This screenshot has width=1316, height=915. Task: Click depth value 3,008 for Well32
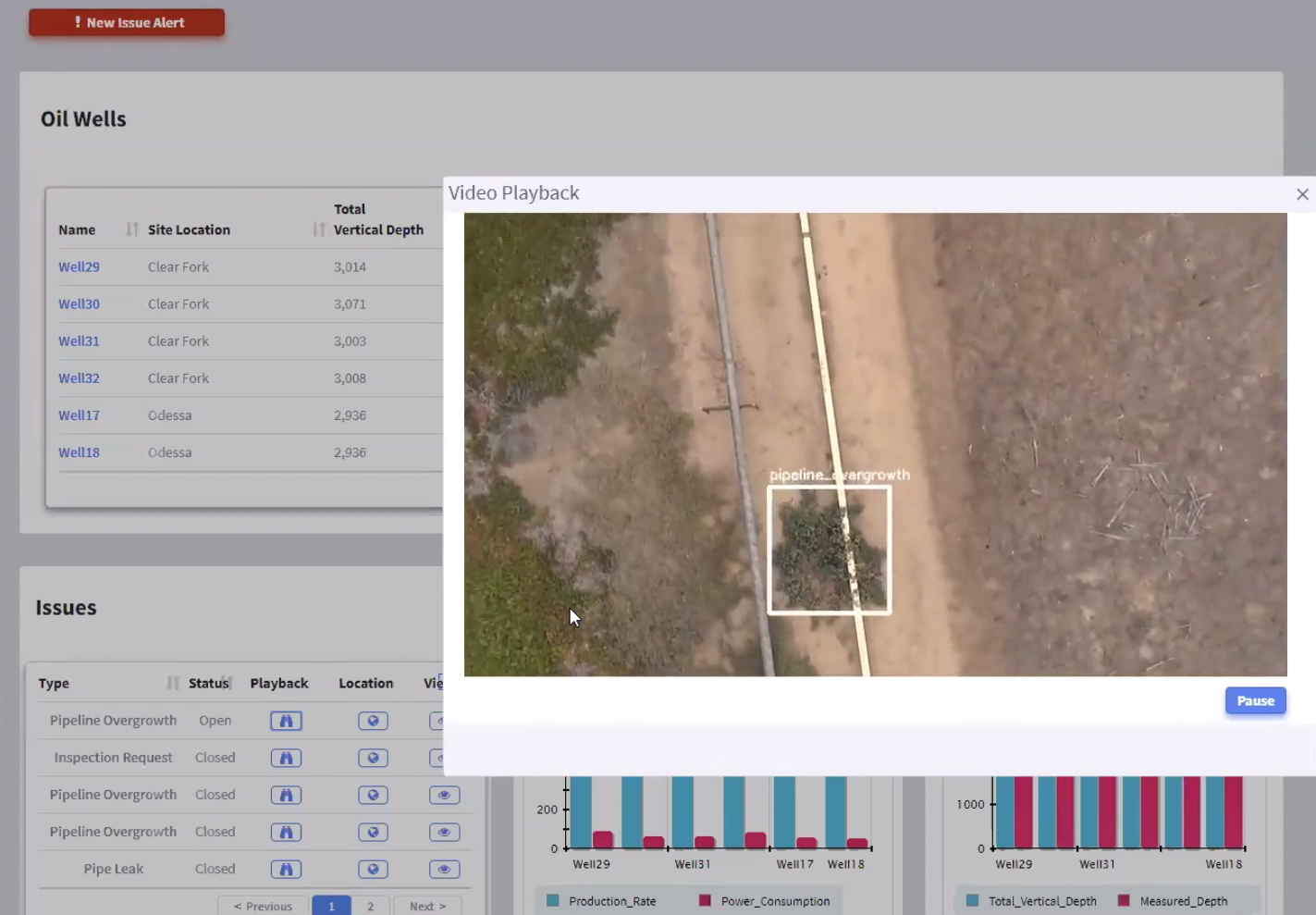pos(350,377)
